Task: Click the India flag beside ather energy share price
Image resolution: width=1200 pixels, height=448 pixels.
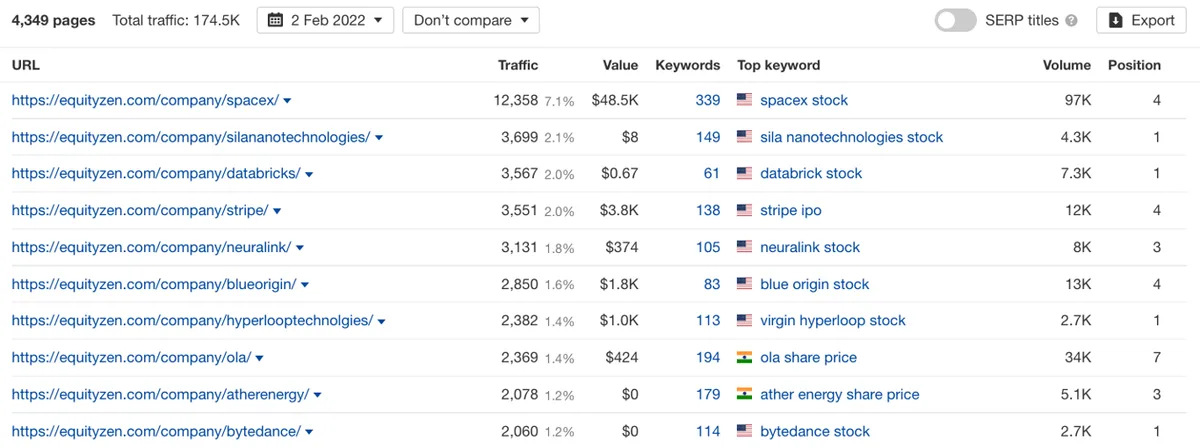Action: click(x=744, y=394)
